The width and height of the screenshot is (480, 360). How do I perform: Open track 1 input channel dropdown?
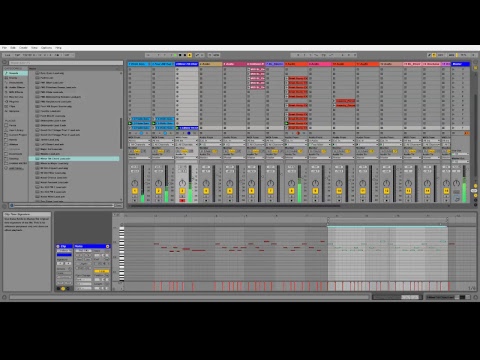[139, 144]
